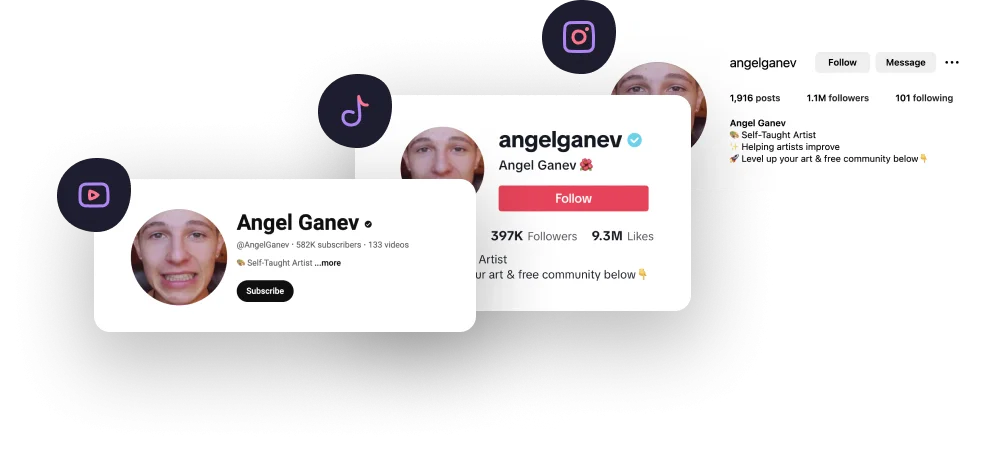Click the Instagram Message button
Image resolution: width=997 pixels, height=450 pixels.
click(x=905, y=62)
